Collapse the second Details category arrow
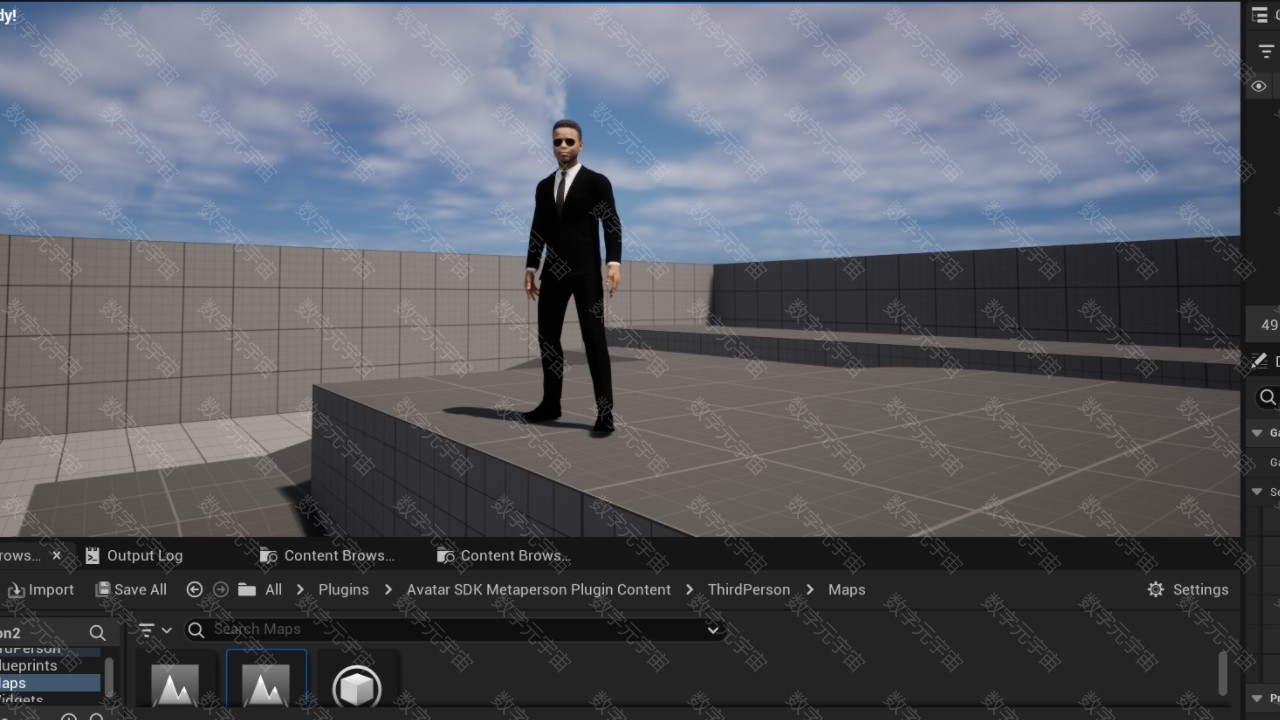Viewport: 1280px width, 720px height. (1257, 492)
